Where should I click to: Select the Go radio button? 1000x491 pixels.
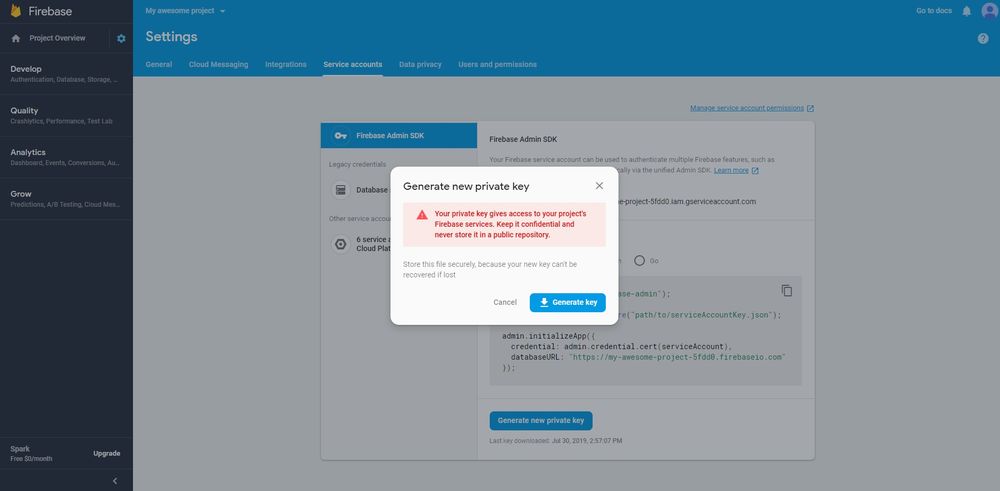pyautogui.click(x=639, y=260)
